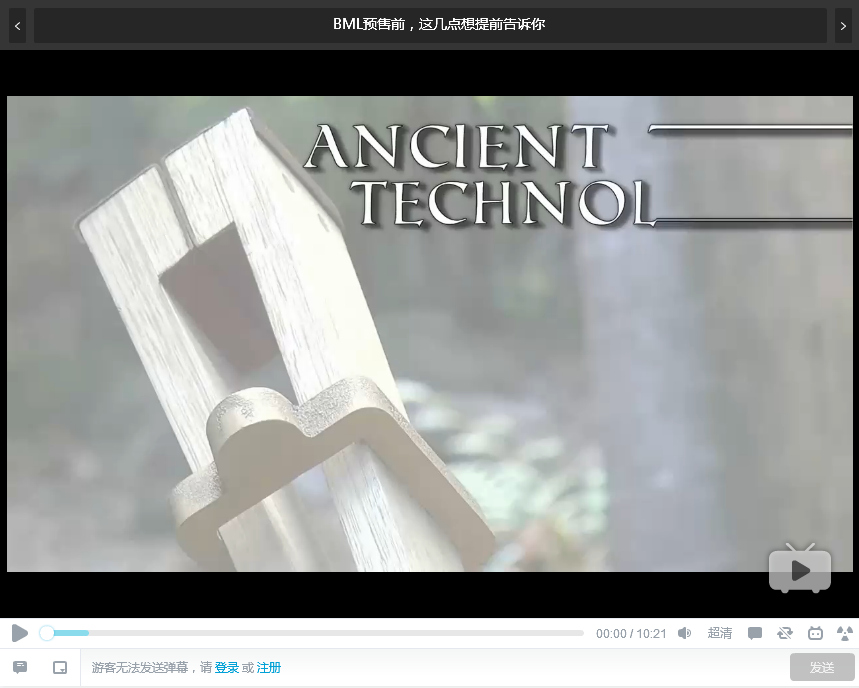The height and width of the screenshot is (688, 859).
Task: Mute the video with the speaker icon
Action: click(684, 634)
